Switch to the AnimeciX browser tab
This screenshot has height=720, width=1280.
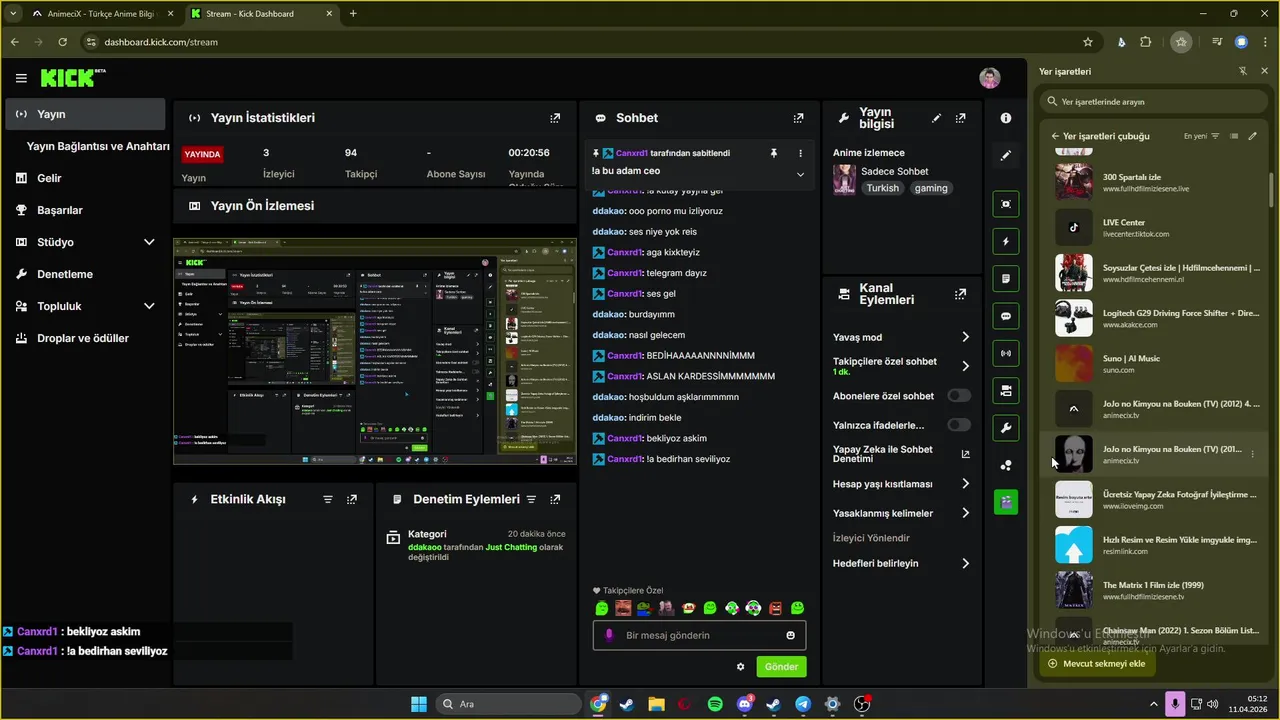tap(100, 14)
